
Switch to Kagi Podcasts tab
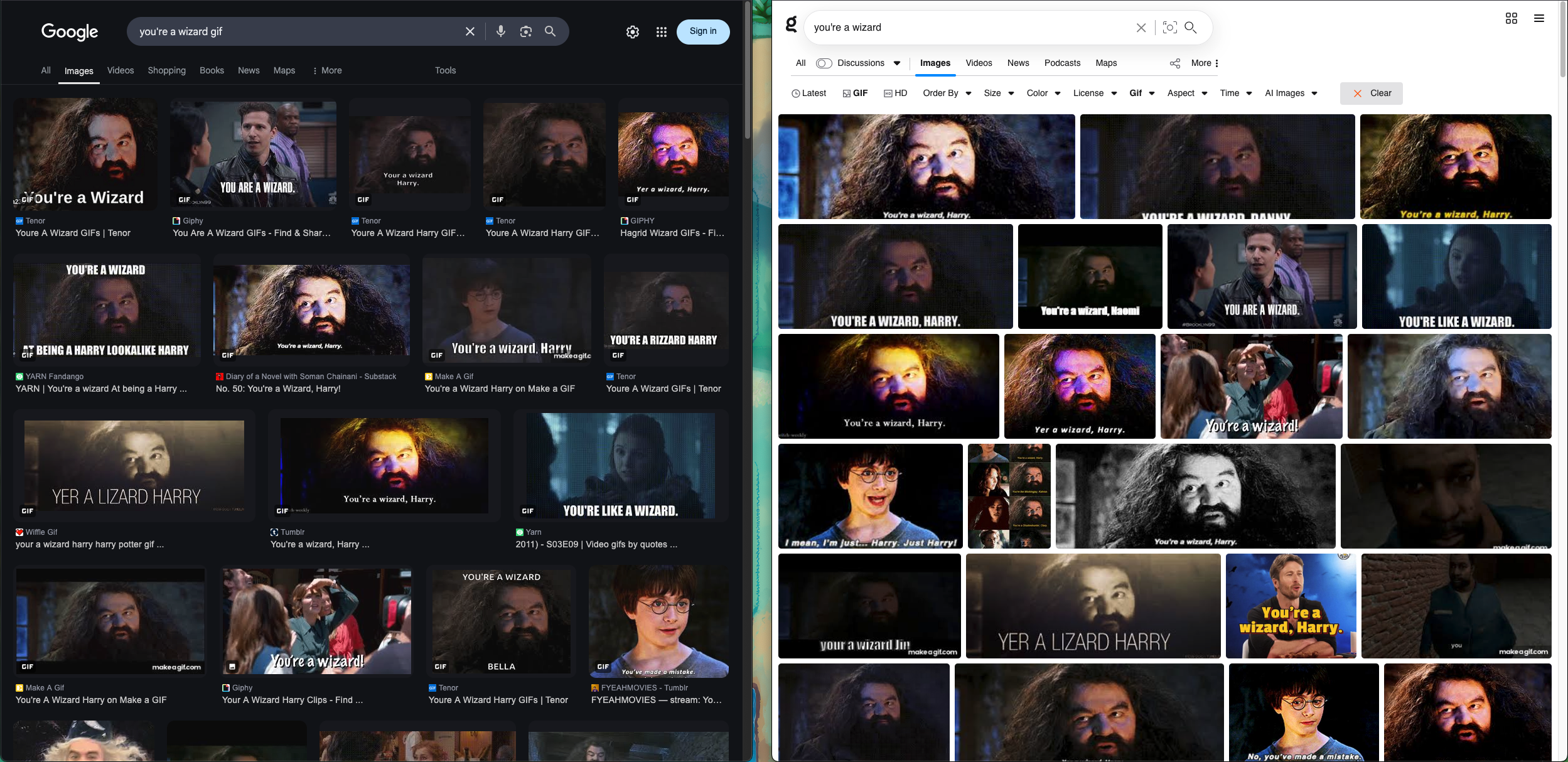1061,63
